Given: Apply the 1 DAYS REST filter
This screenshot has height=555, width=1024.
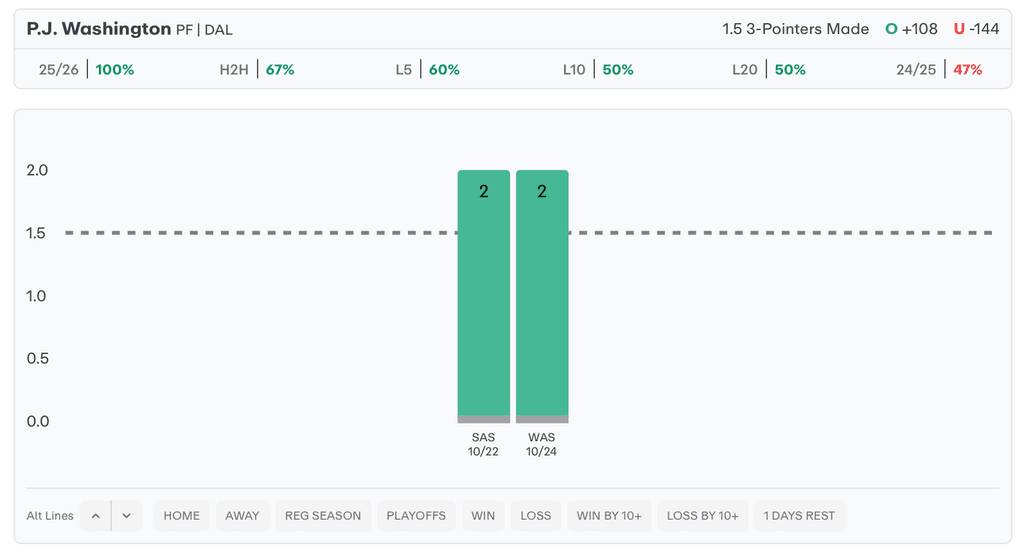Looking at the screenshot, I should tap(799, 516).
